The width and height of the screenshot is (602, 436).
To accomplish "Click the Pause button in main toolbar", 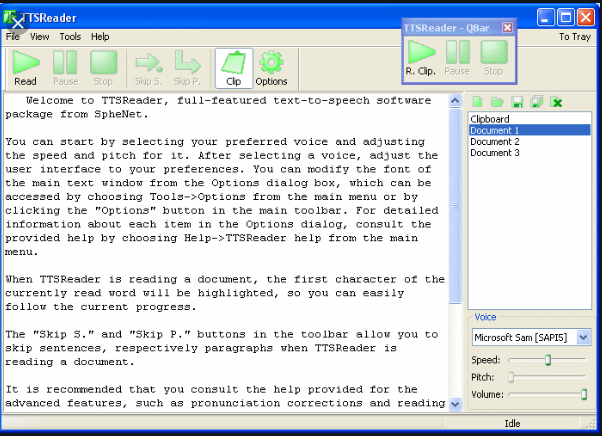I will [x=65, y=68].
